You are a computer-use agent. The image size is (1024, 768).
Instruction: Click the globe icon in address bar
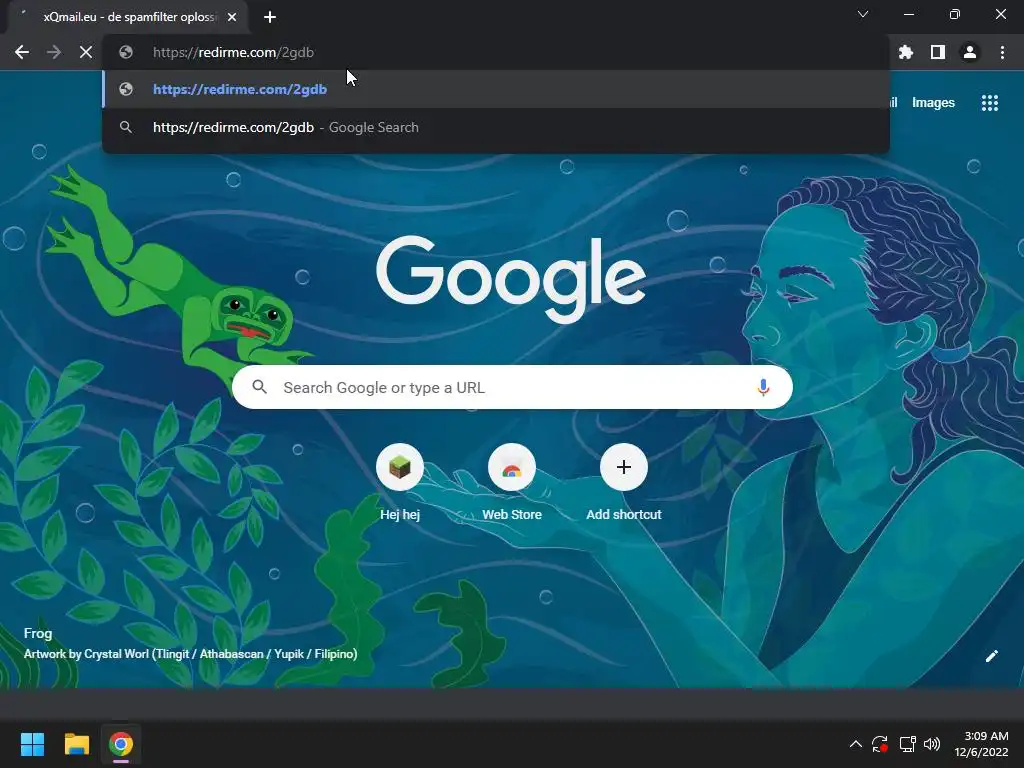pyautogui.click(x=126, y=52)
